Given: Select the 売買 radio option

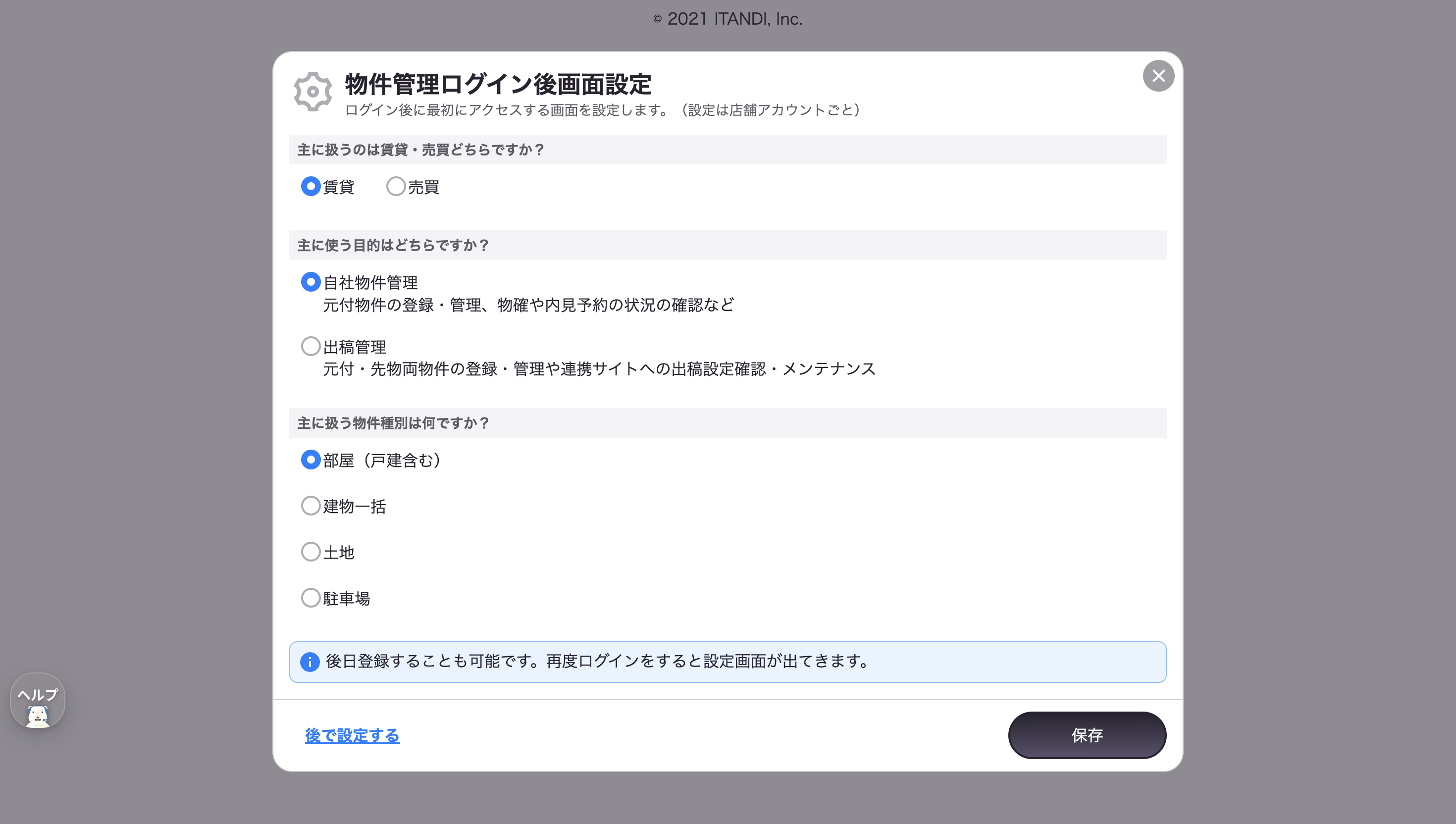Looking at the screenshot, I should pos(396,186).
